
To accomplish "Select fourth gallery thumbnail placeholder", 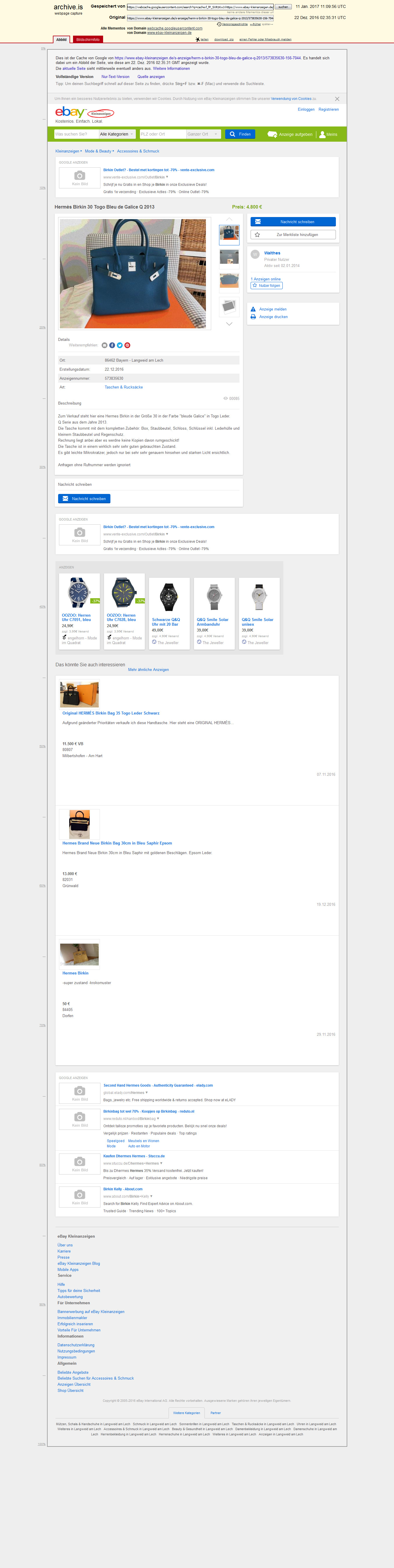I will click(x=229, y=307).
